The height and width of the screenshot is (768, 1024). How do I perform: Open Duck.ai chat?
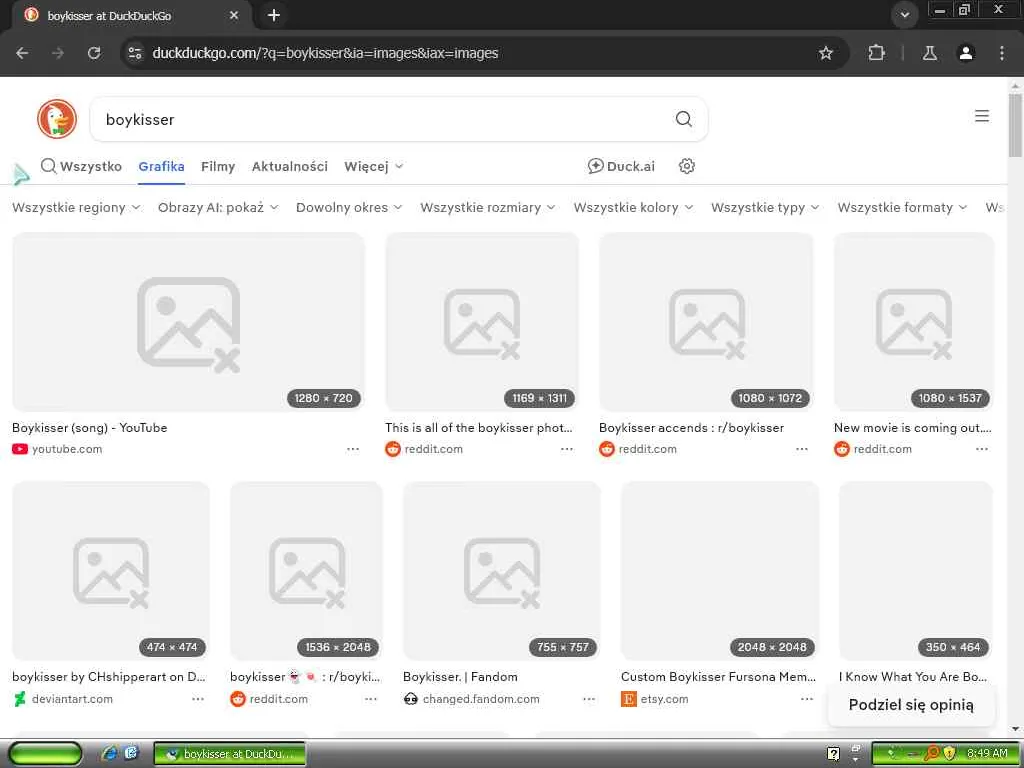tap(621, 166)
